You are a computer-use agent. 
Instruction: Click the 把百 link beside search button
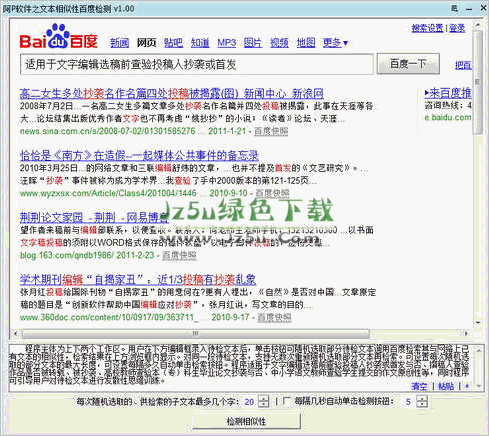tap(464, 65)
